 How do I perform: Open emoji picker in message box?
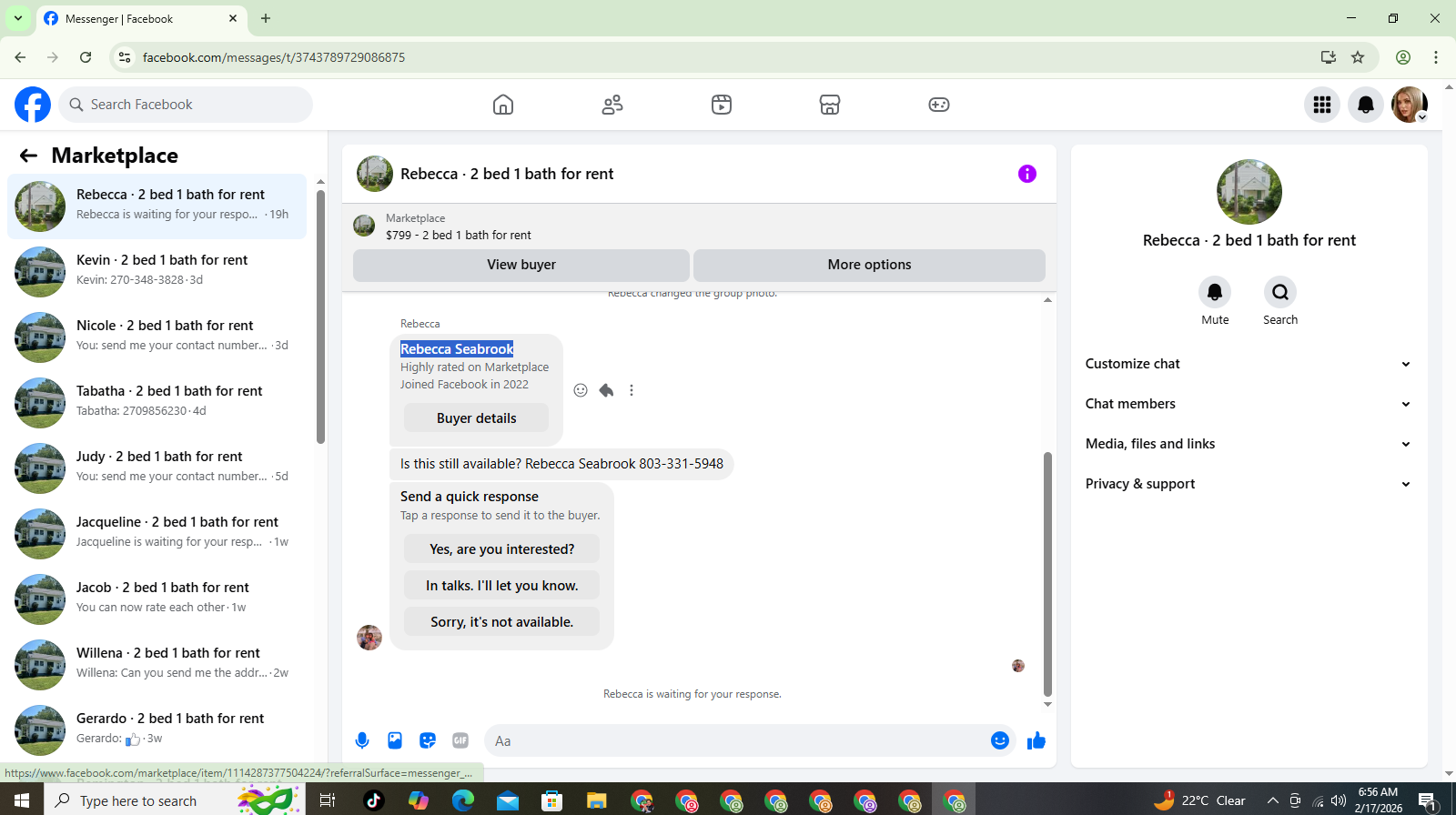click(1000, 740)
